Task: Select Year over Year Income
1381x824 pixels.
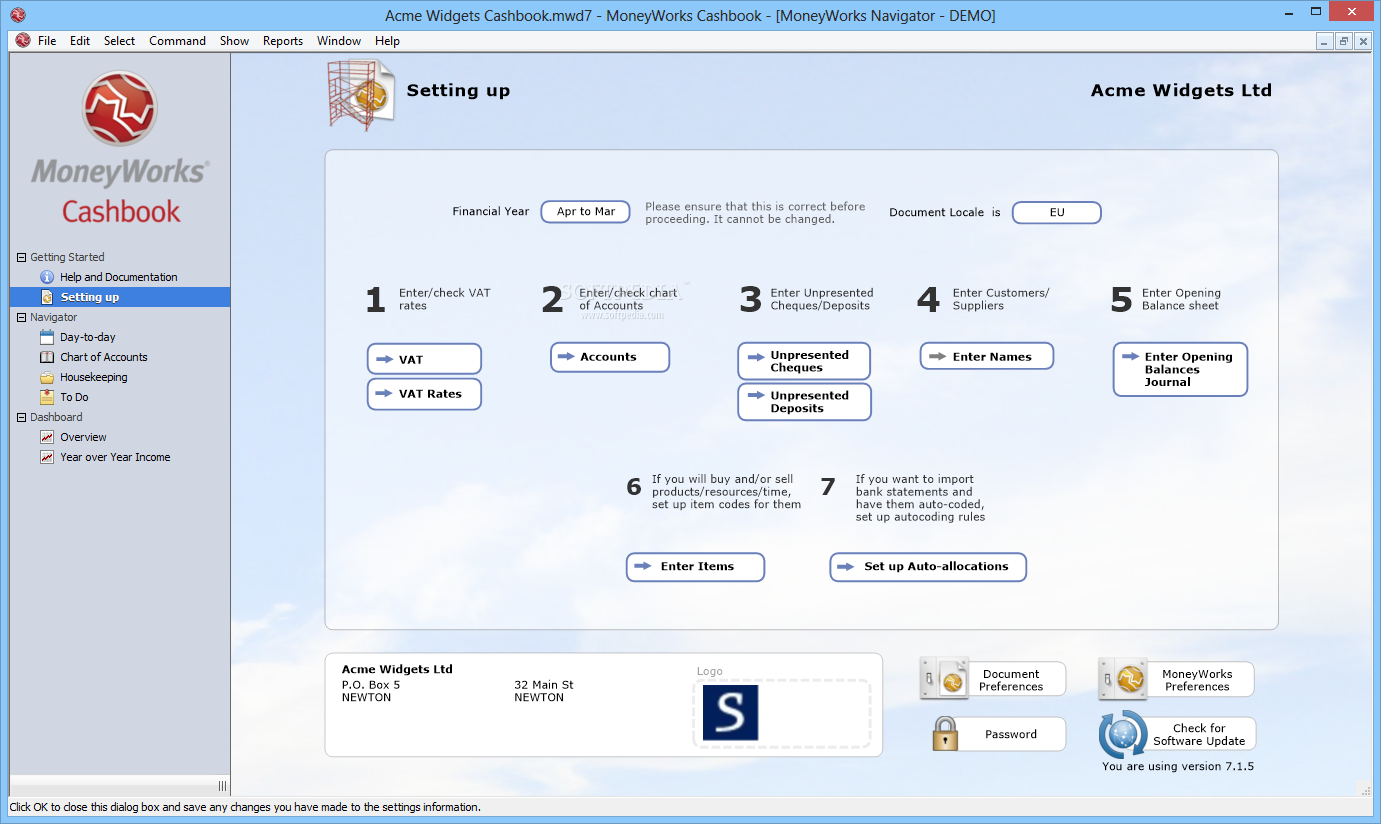Action: [x=115, y=457]
